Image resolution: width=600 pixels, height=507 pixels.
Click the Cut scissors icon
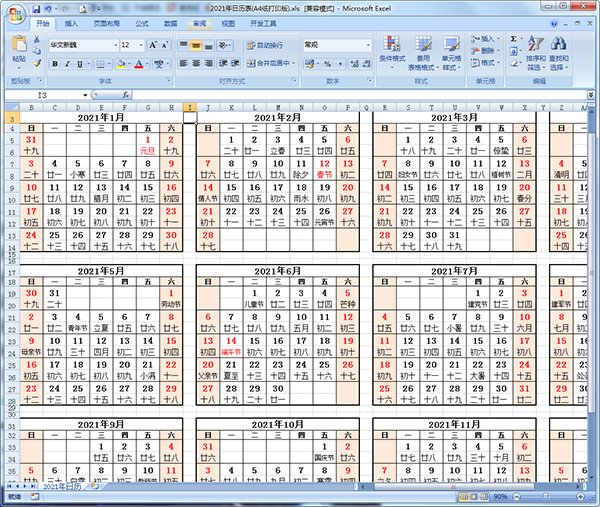coord(37,39)
